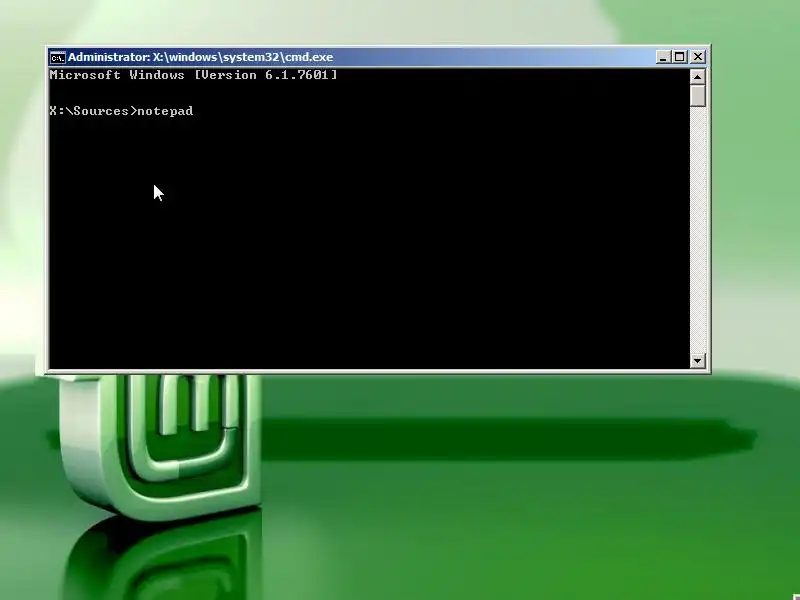
Task: Click the scrollbar up arrow
Action: point(697,77)
